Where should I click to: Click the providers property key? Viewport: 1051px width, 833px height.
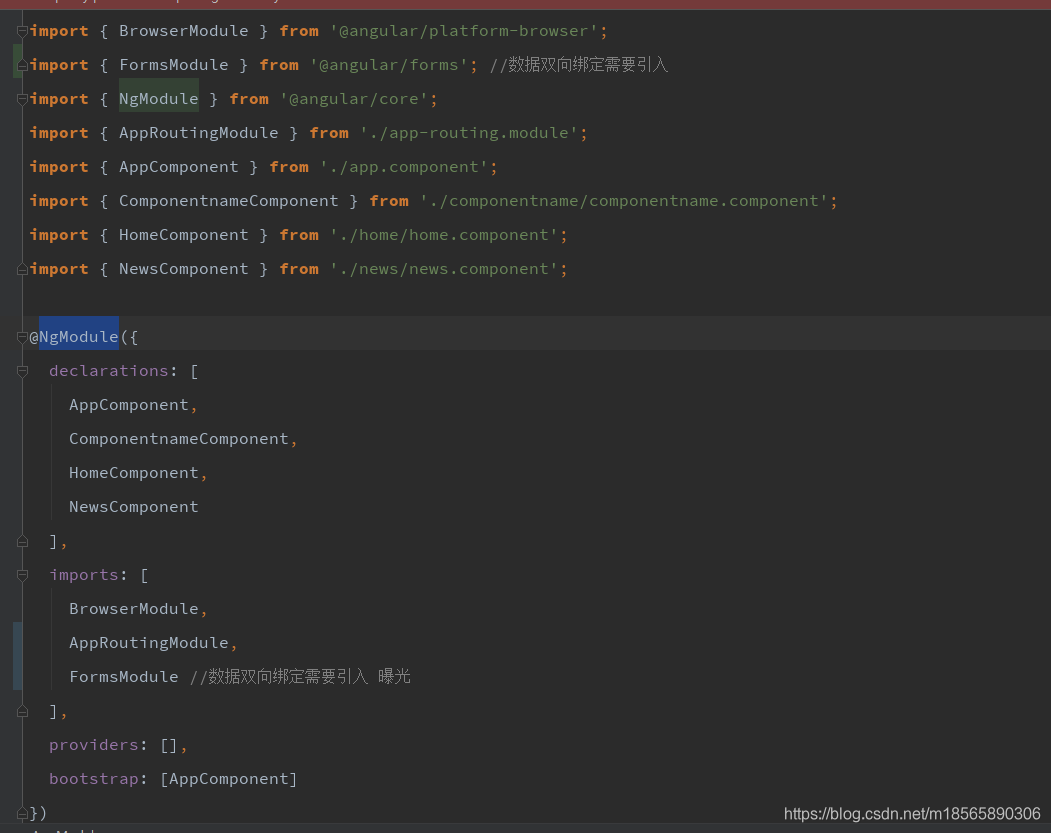click(x=93, y=745)
